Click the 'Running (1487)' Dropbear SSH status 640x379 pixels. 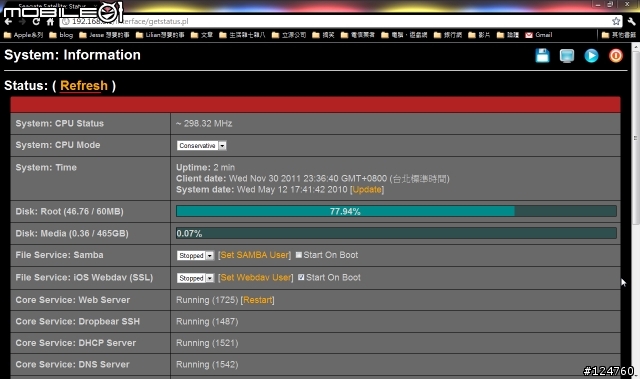pos(207,321)
